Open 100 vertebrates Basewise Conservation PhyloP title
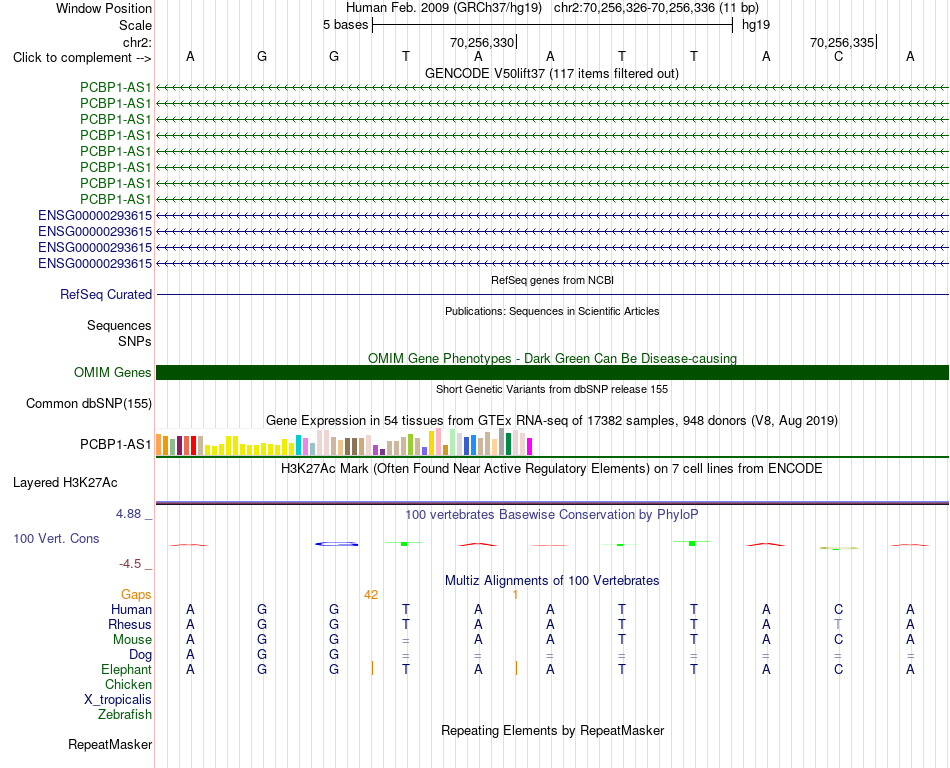Screen dimensions: 950x768 click(x=552, y=515)
